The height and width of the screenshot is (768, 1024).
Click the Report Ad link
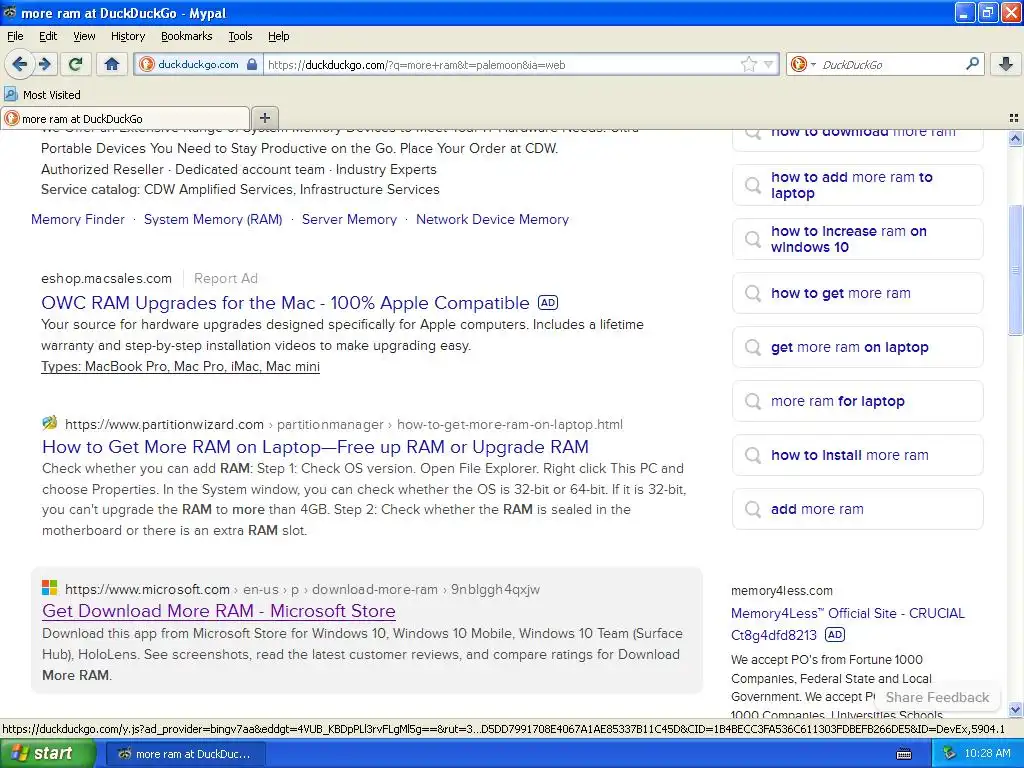pyautogui.click(x=226, y=278)
